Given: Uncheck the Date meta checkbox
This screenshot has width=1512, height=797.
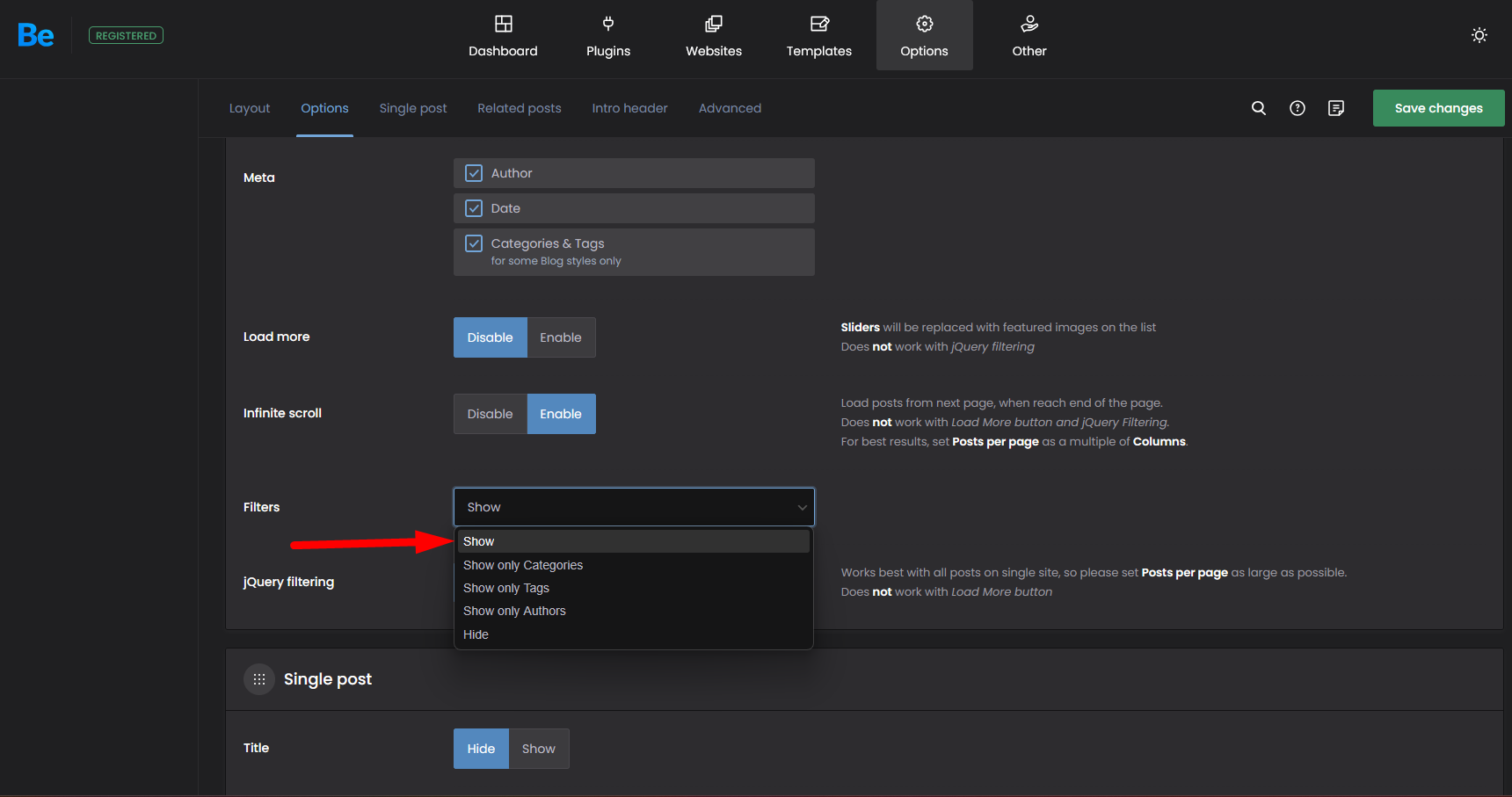Looking at the screenshot, I should click(474, 208).
